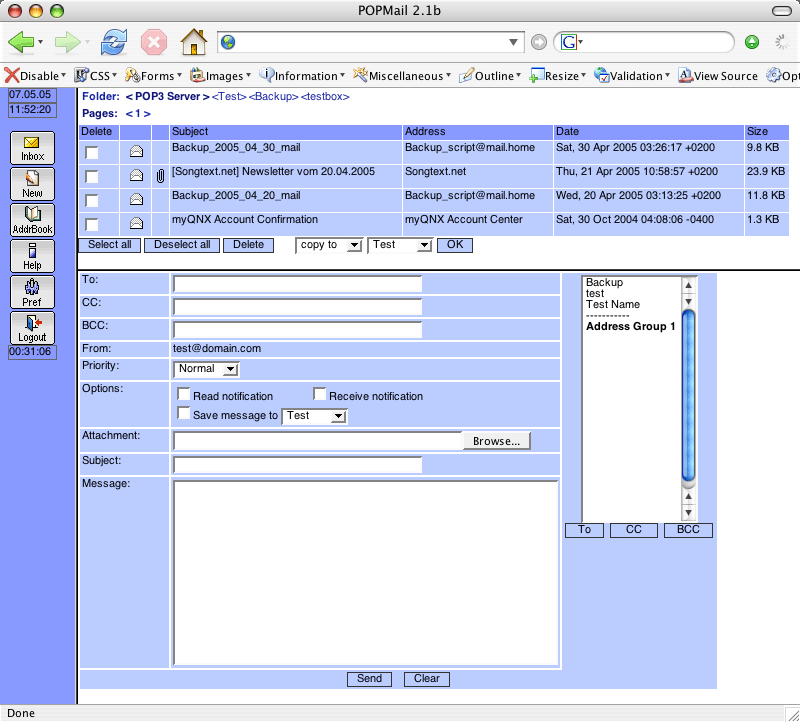Open the AddrBook sidebar button
800x722 pixels.
coord(32,220)
